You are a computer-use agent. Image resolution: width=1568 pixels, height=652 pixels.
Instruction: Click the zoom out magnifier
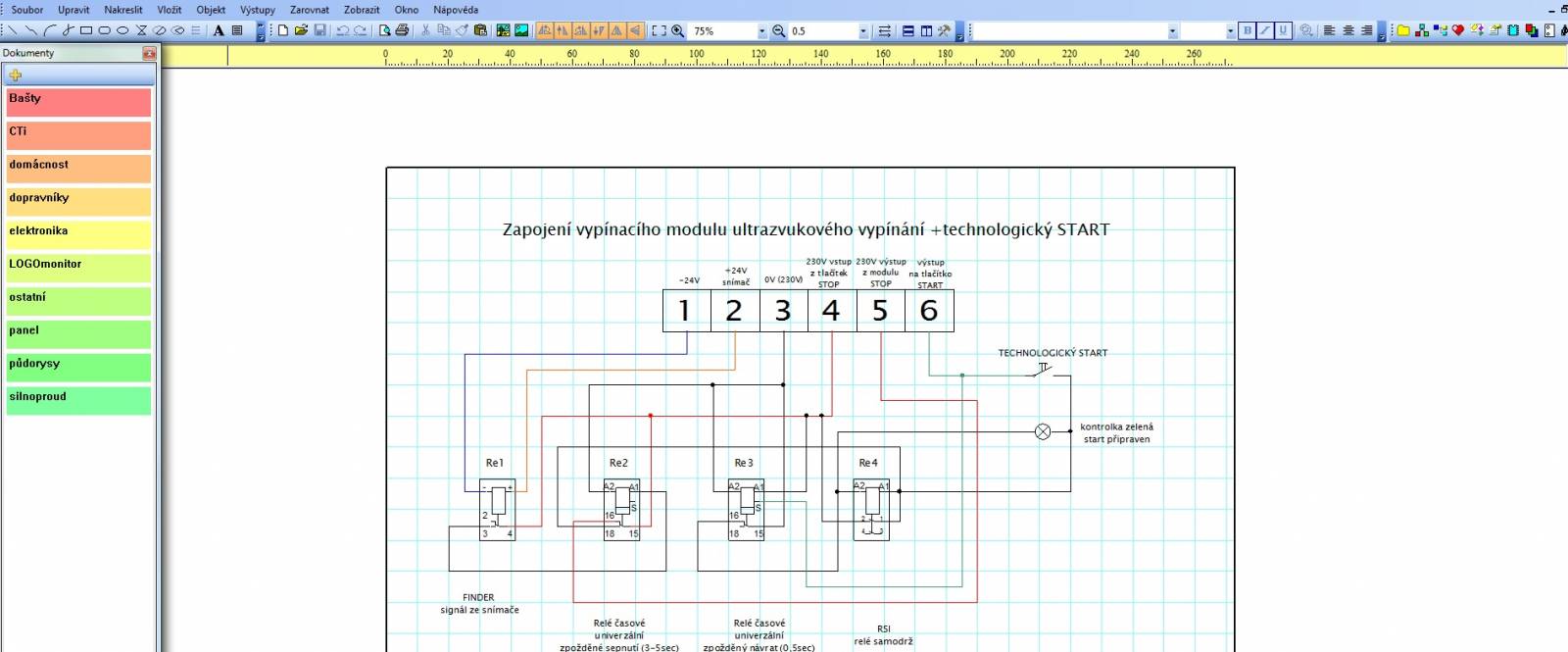(x=778, y=30)
